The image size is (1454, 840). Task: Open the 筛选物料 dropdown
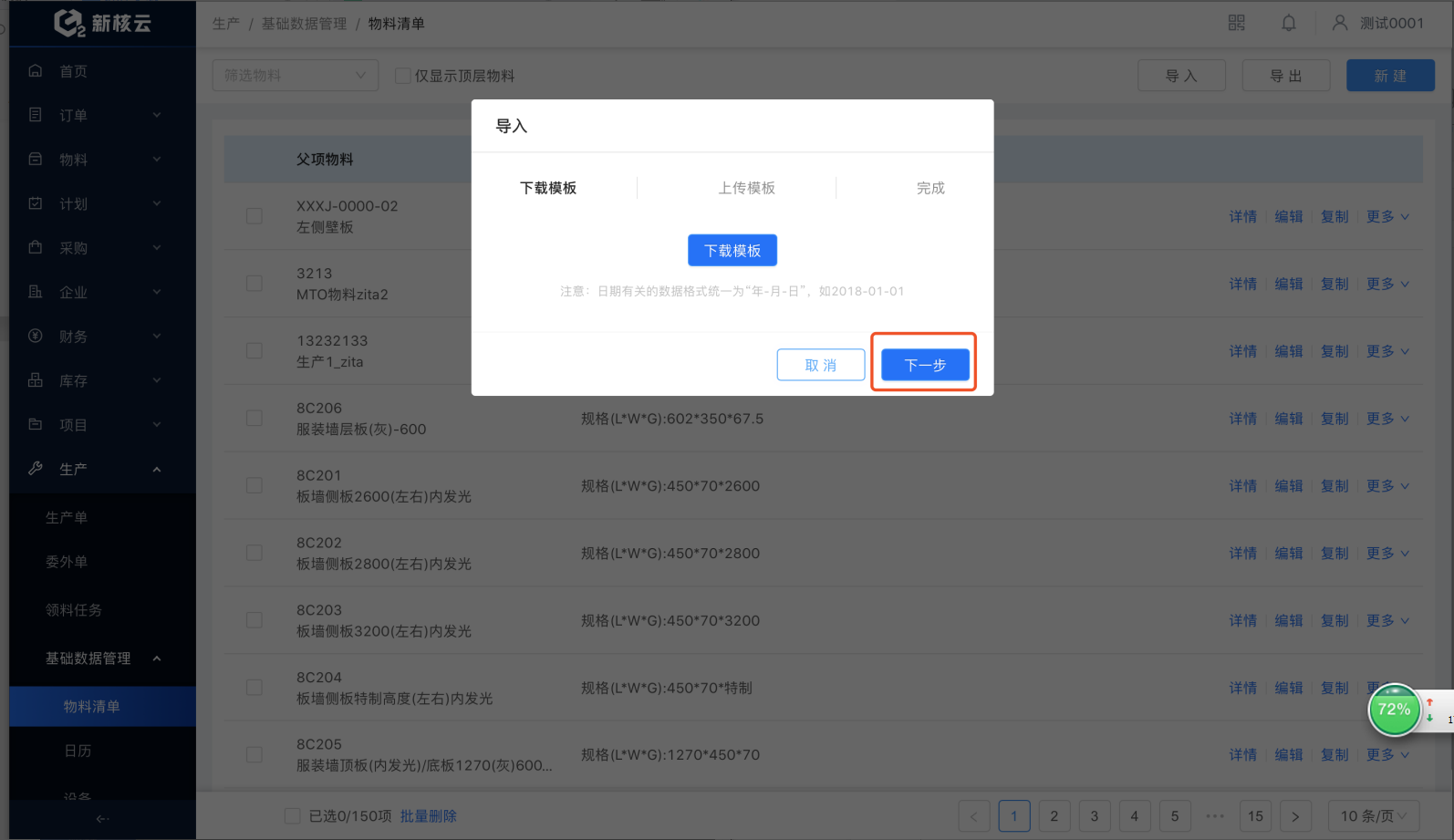pos(296,76)
